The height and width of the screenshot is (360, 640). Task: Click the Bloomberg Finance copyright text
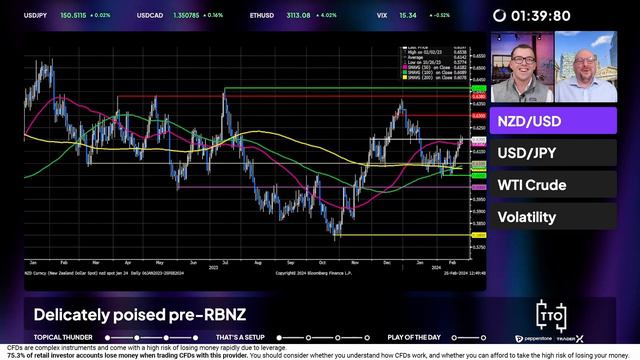coord(313,273)
